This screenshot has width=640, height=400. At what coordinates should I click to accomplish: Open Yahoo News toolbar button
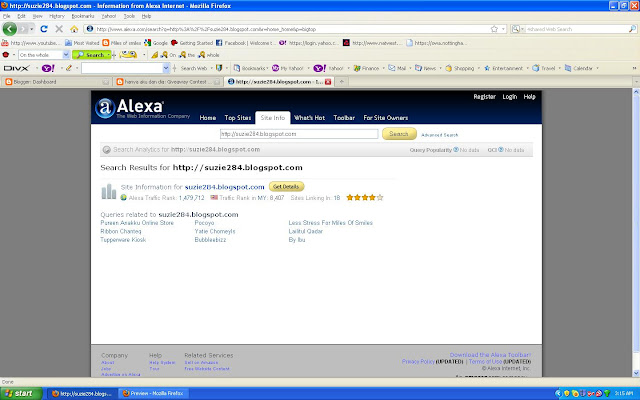tap(426, 68)
